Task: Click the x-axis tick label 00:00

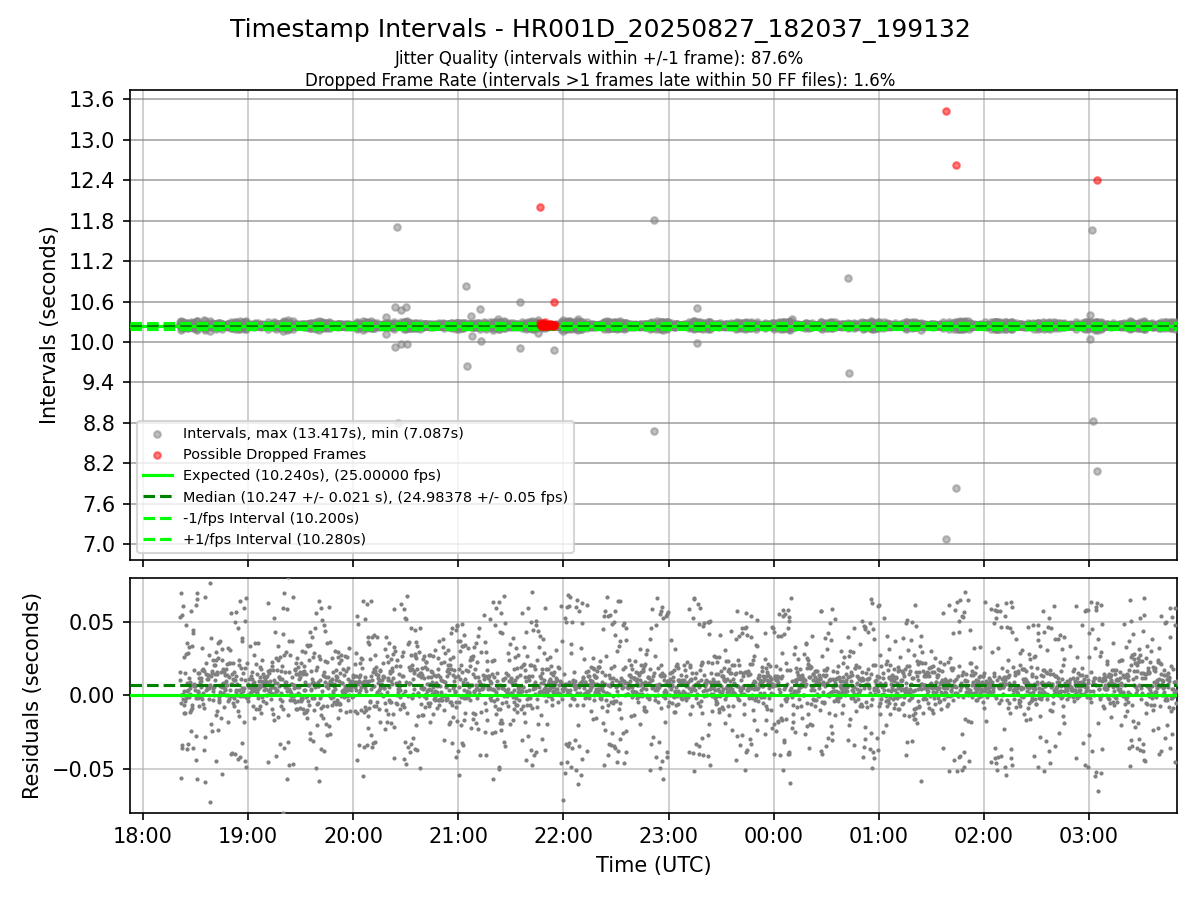Action: point(773,834)
